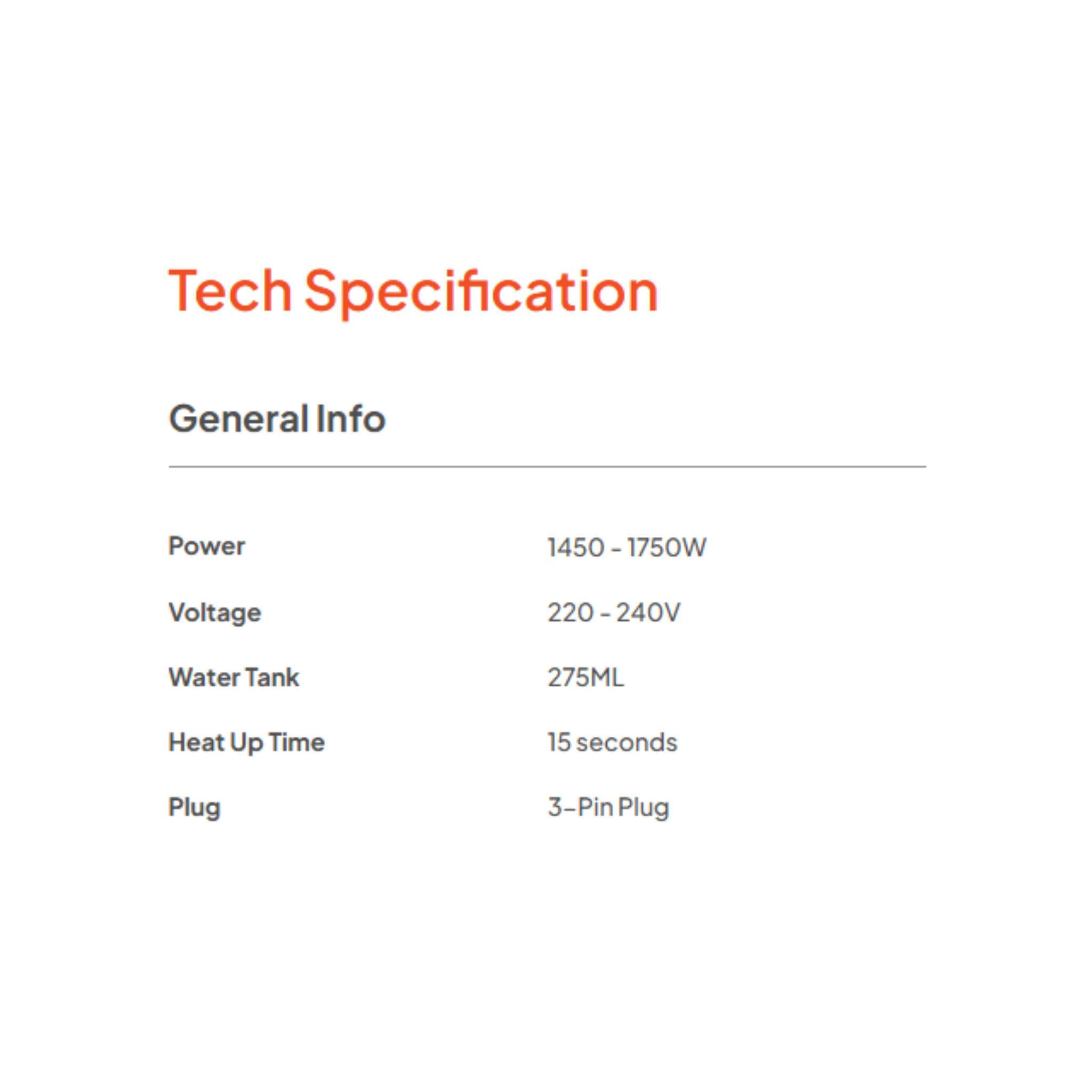This screenshot has width=1092, height=1092.
Task: Click the word "Plug" in the 3-Pin Plug value
Action: [643, 808]
